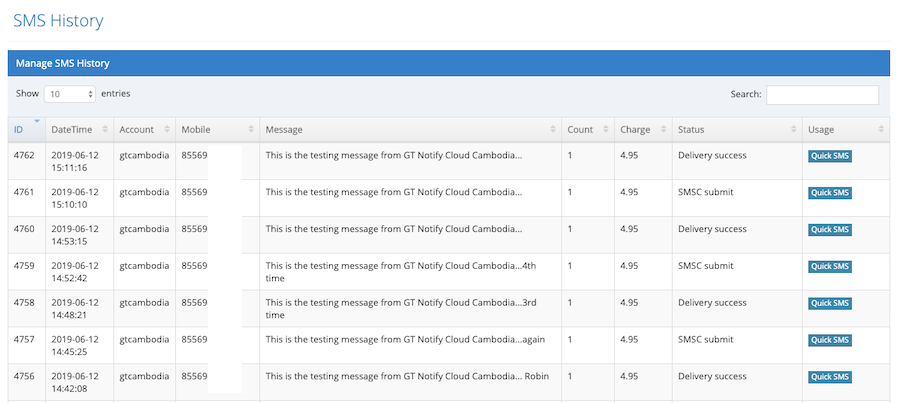Screen dimensions: 900x403
Task: Select Quick SMS label in row 4759
Action: point(829,266)
